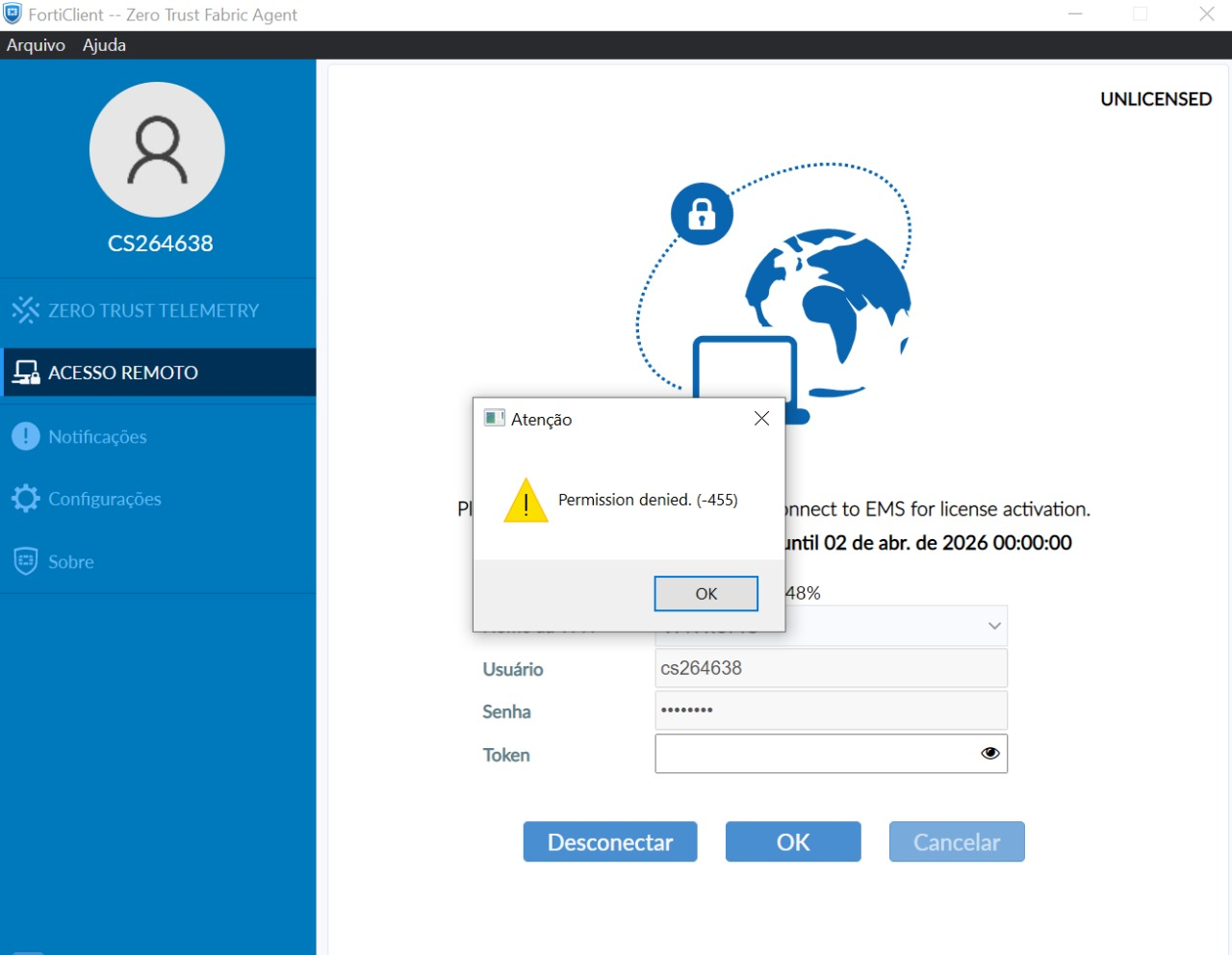
Task: Click the yellow warning icon in dialog
Action: click(526, 501)
